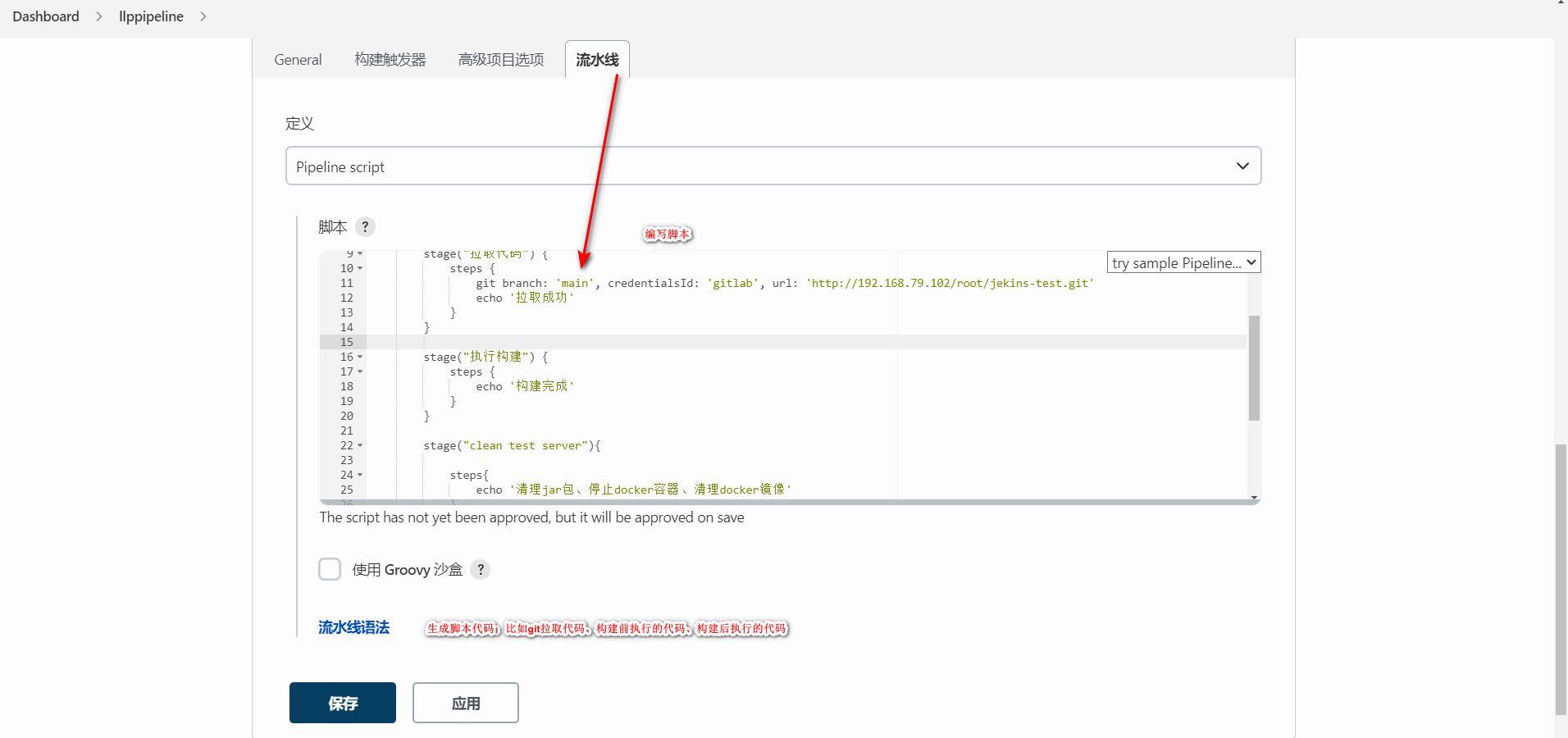
Task: Switch to the General tab
Action: (x=298, y=60)
